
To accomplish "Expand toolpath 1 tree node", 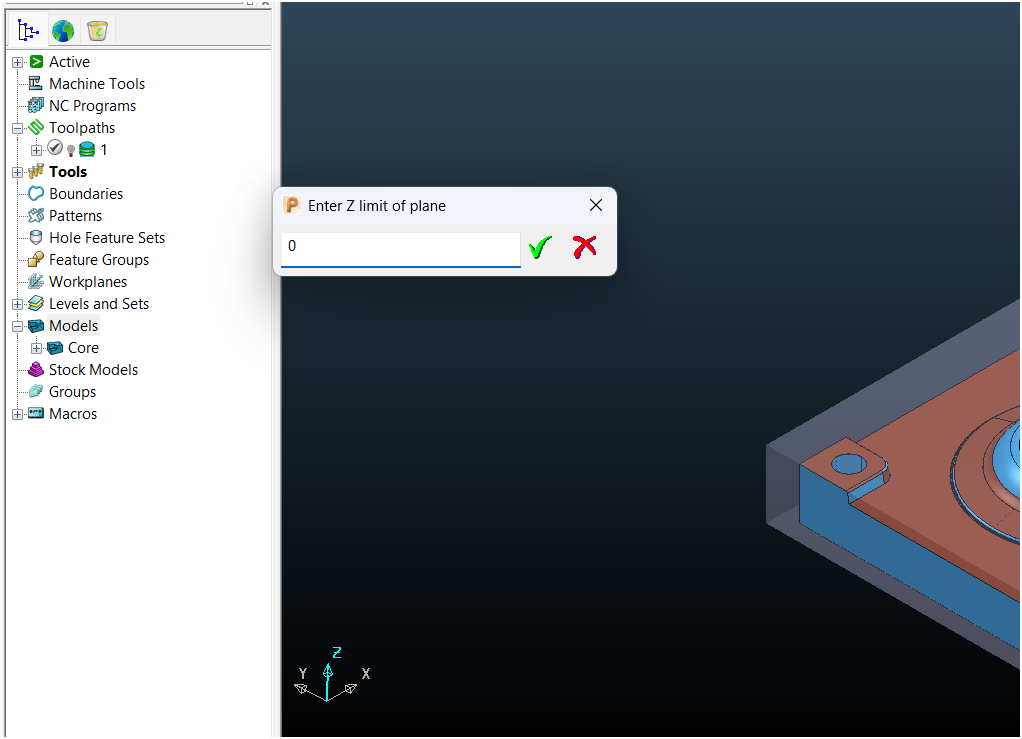I will click(x=36, y=151).
